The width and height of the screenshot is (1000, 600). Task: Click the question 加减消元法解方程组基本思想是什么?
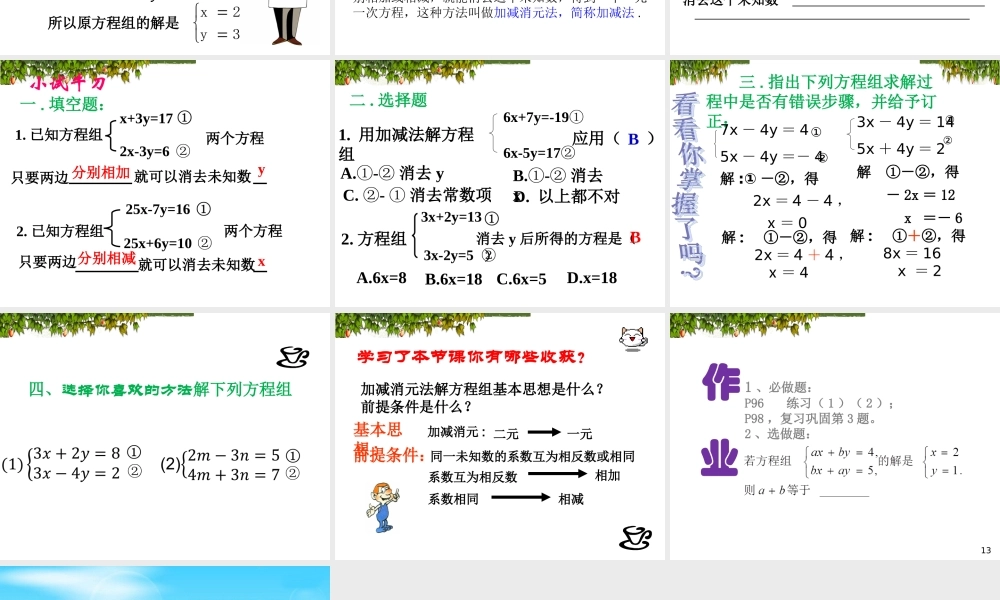click(x=483, y=389)
